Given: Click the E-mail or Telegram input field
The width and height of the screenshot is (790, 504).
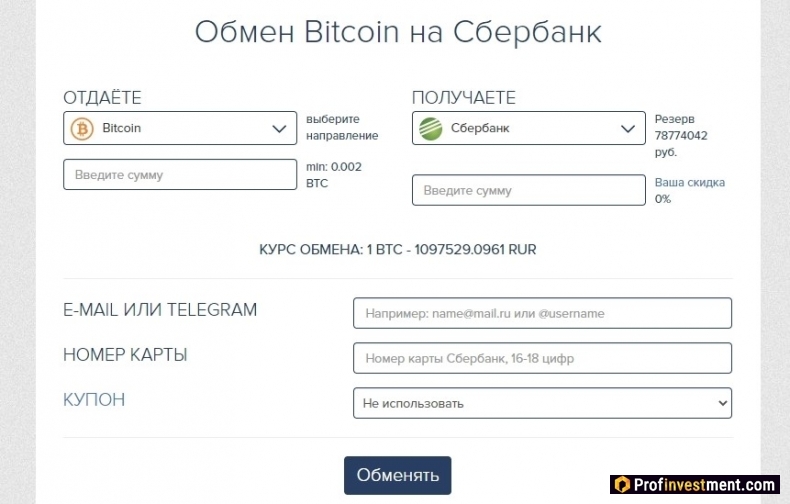Looking at the screenshot, I should coord(542,313).
